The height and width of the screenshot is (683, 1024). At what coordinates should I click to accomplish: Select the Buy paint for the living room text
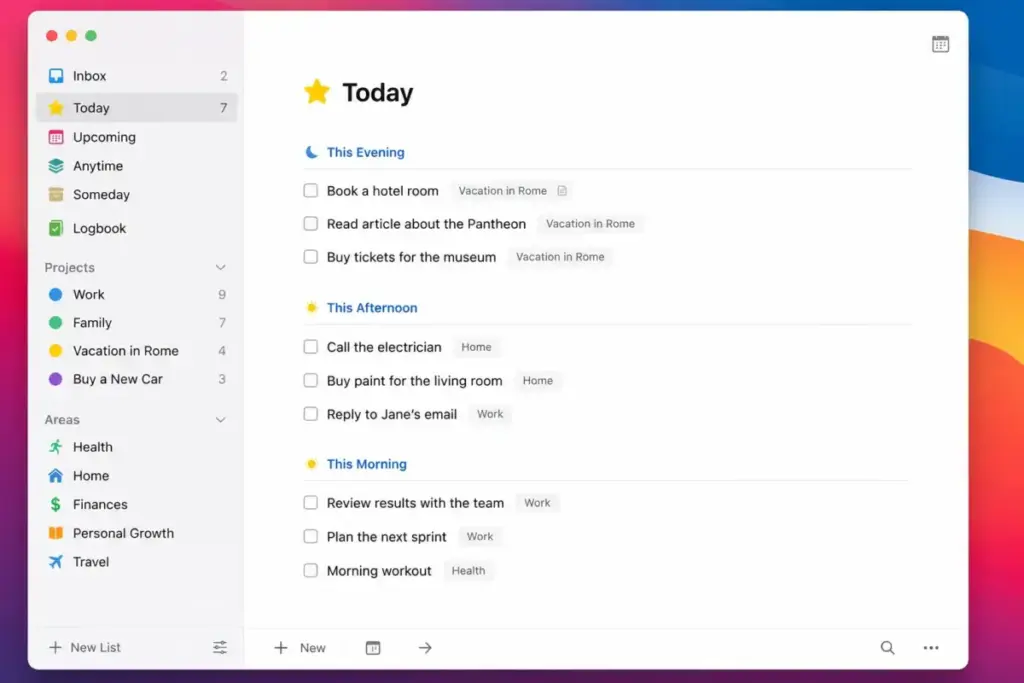coord(415,381)
